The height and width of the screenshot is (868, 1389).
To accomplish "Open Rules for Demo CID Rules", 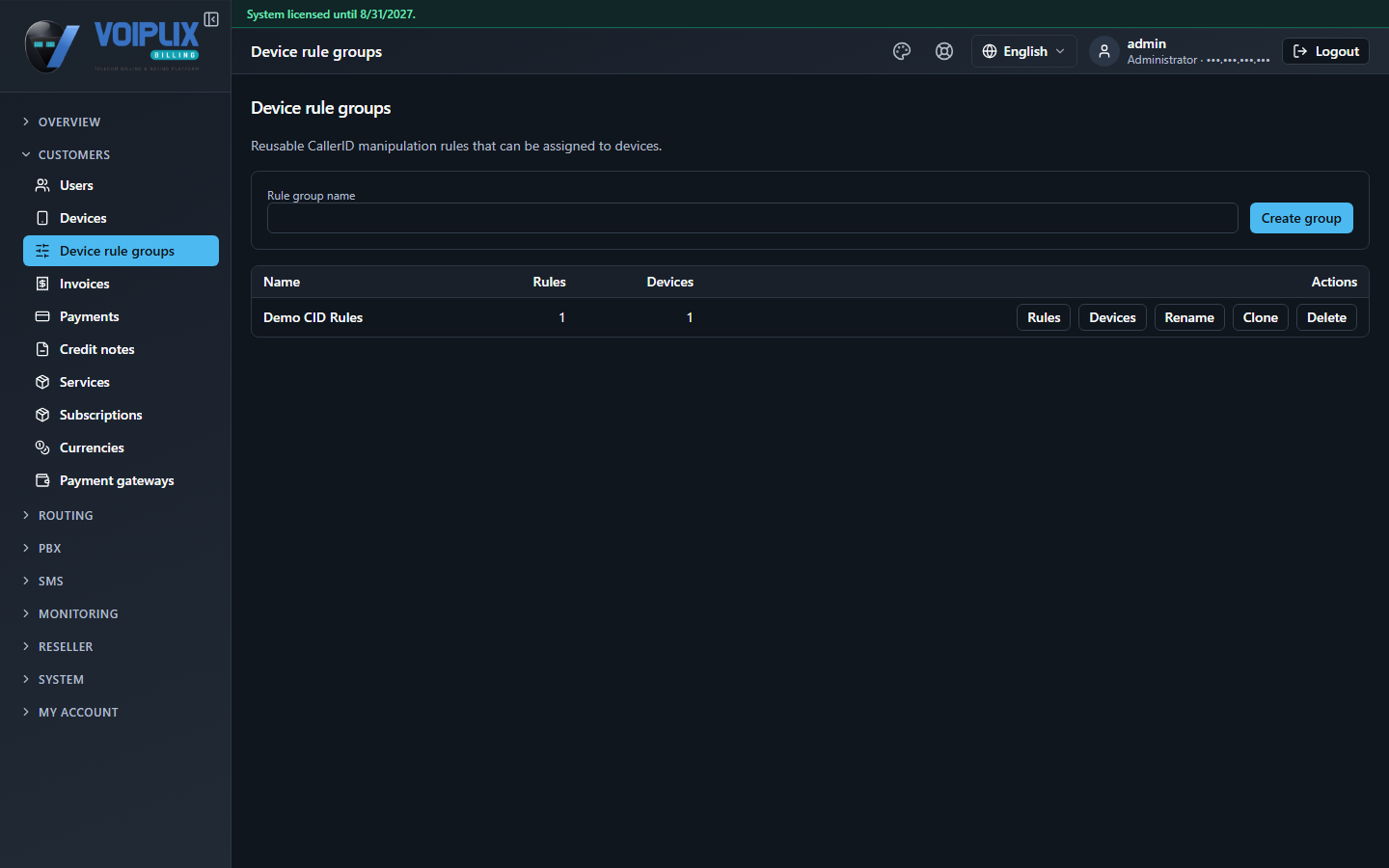I will point(1044,317).
